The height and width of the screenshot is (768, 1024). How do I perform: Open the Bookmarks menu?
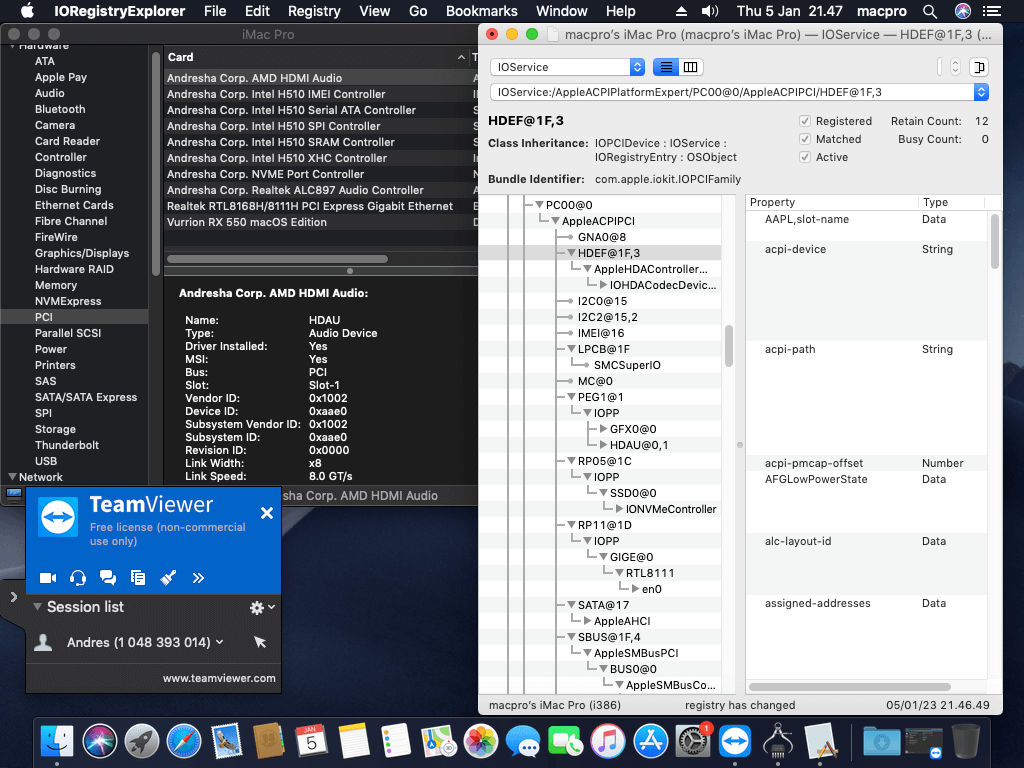481,11
